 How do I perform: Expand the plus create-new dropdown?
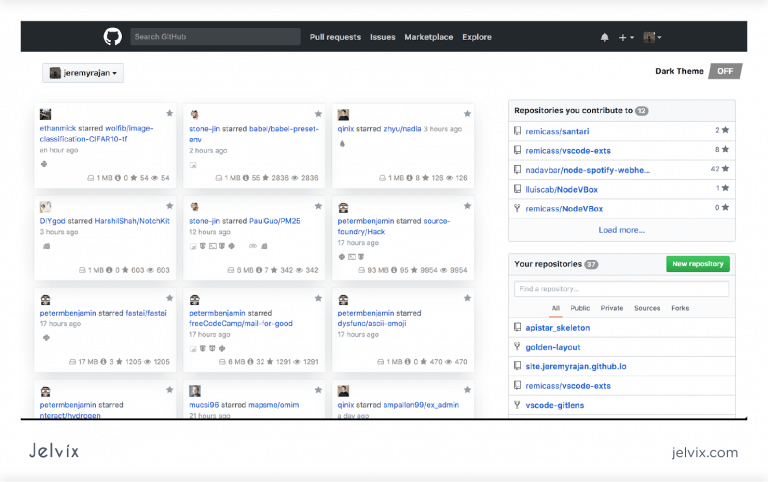626,37
